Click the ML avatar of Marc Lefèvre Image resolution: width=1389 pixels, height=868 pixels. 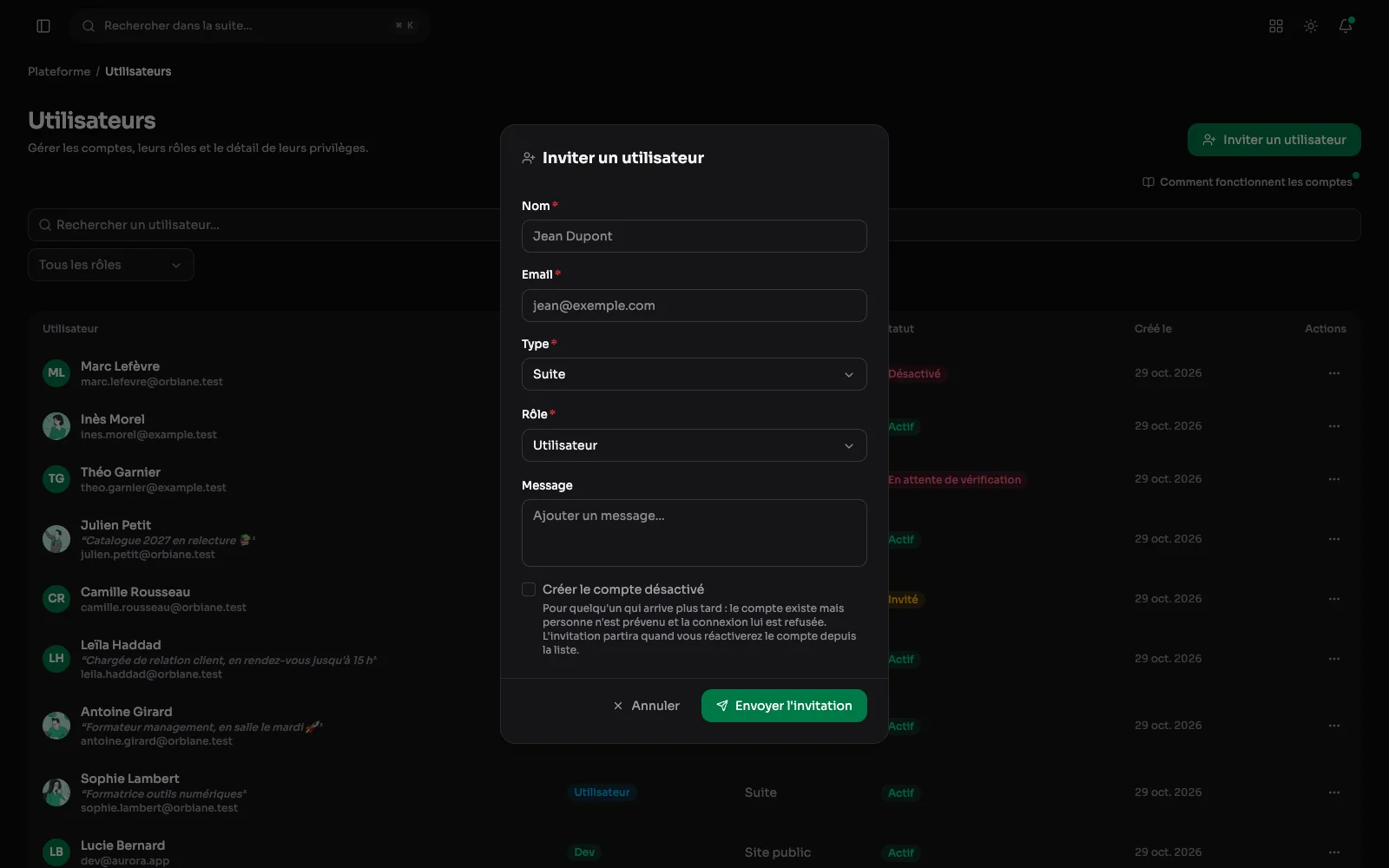click(56, 373)
